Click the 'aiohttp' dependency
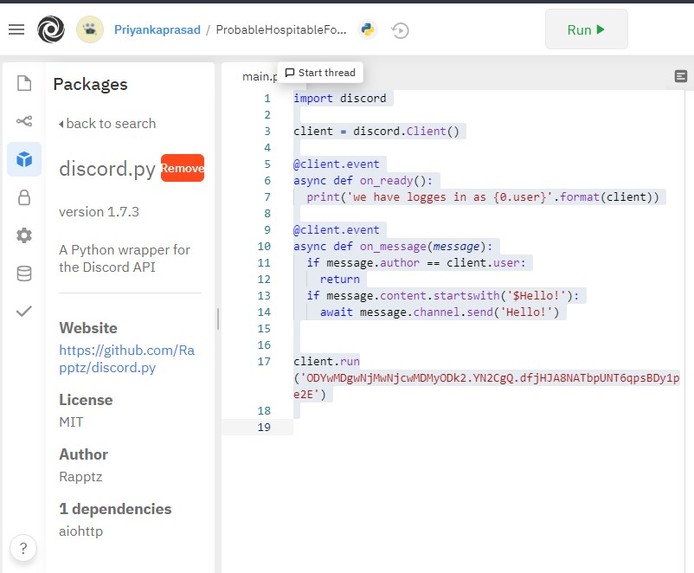 point(81,531)
